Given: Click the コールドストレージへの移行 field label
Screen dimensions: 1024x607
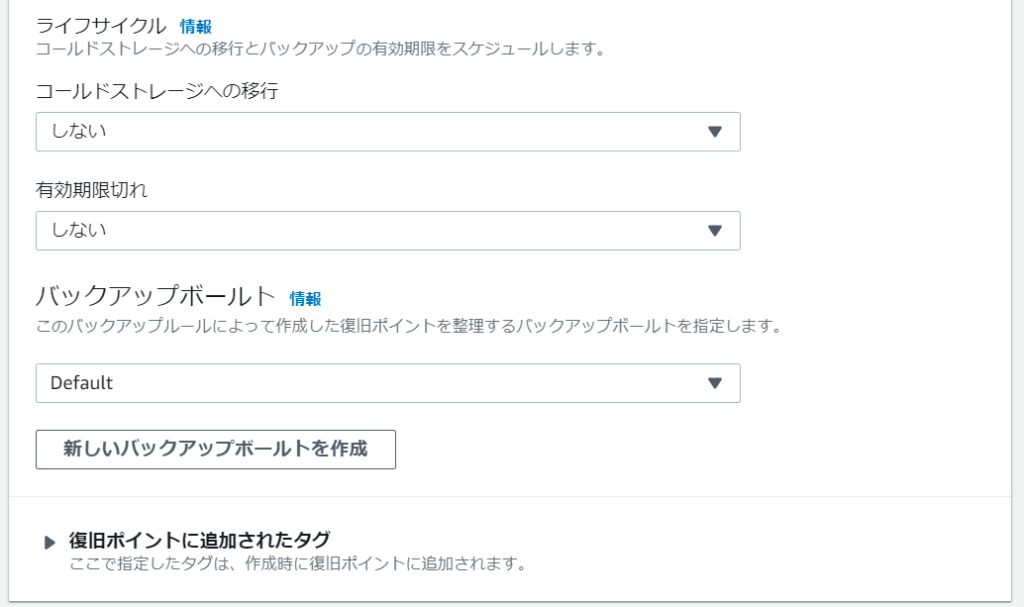Looking at the screenshot, I should (156, 92).
